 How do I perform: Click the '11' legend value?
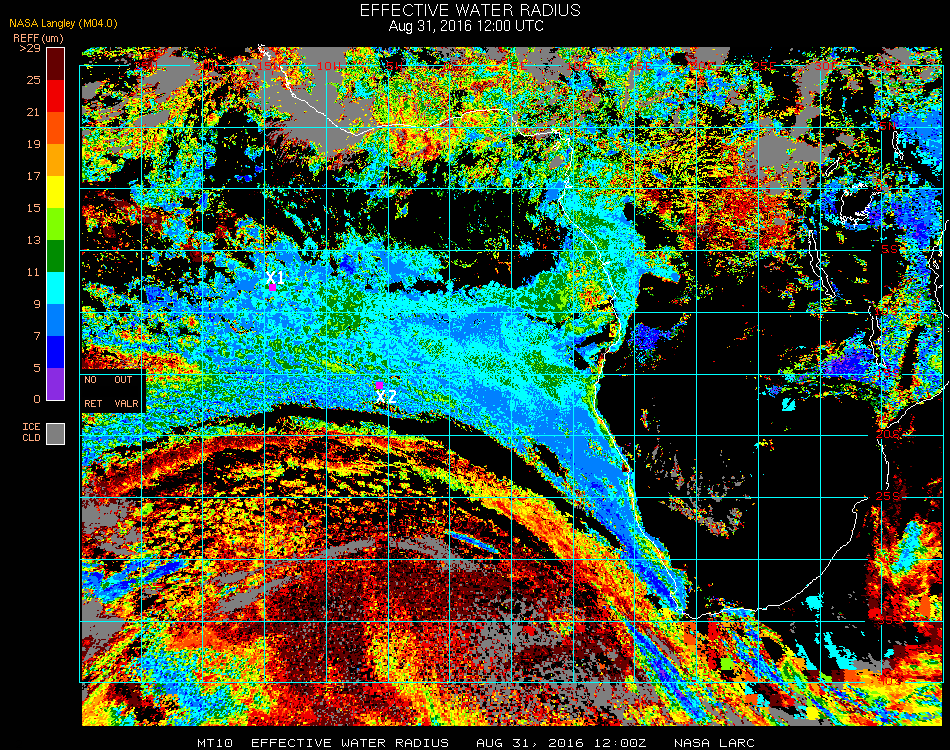click(33, 272)
